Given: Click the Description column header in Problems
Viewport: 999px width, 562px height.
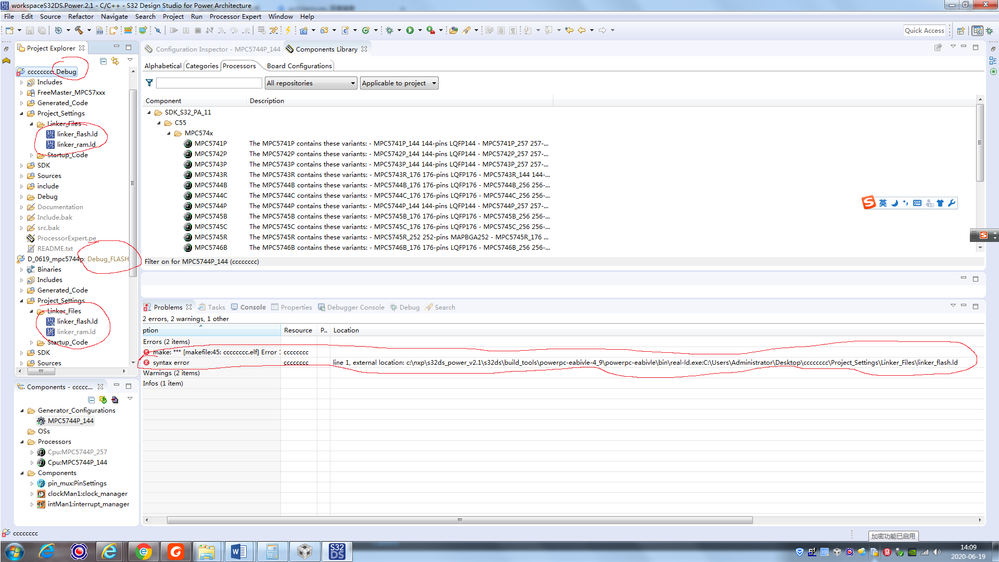Looking at the screenshot, I should tap(211, 330).
